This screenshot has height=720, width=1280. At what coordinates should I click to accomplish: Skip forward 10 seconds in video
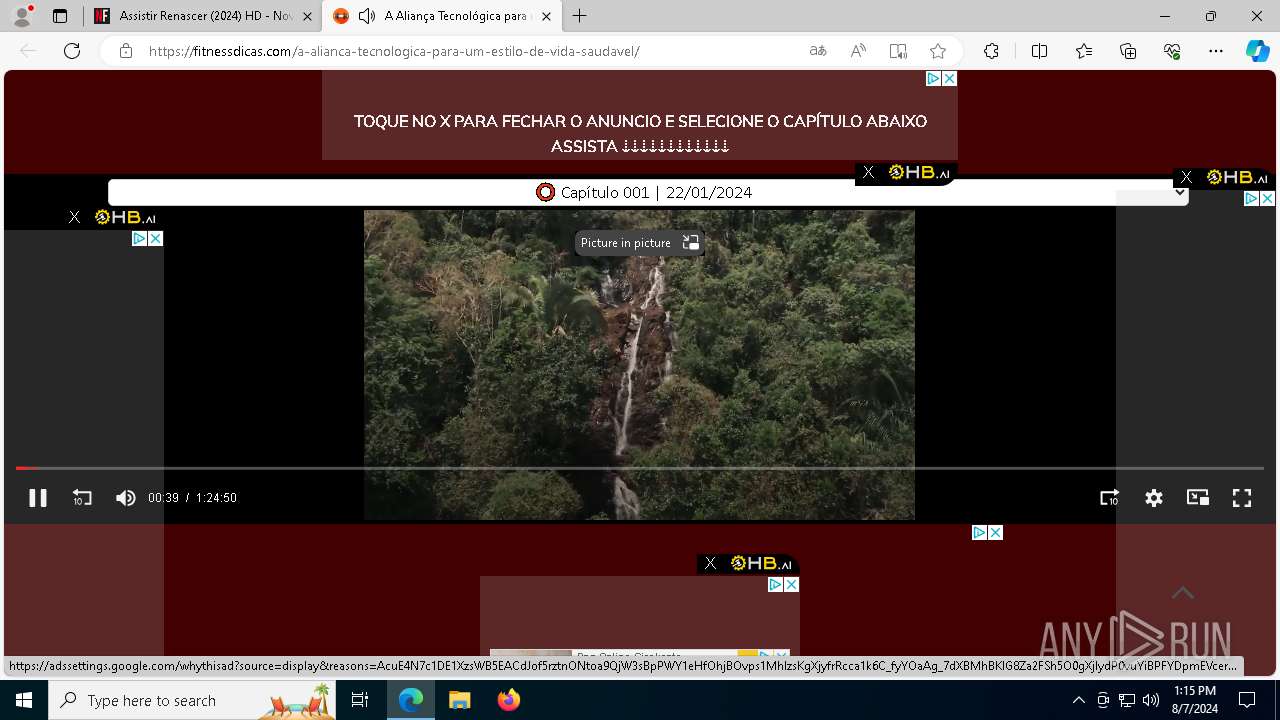tap(1109, 498)
